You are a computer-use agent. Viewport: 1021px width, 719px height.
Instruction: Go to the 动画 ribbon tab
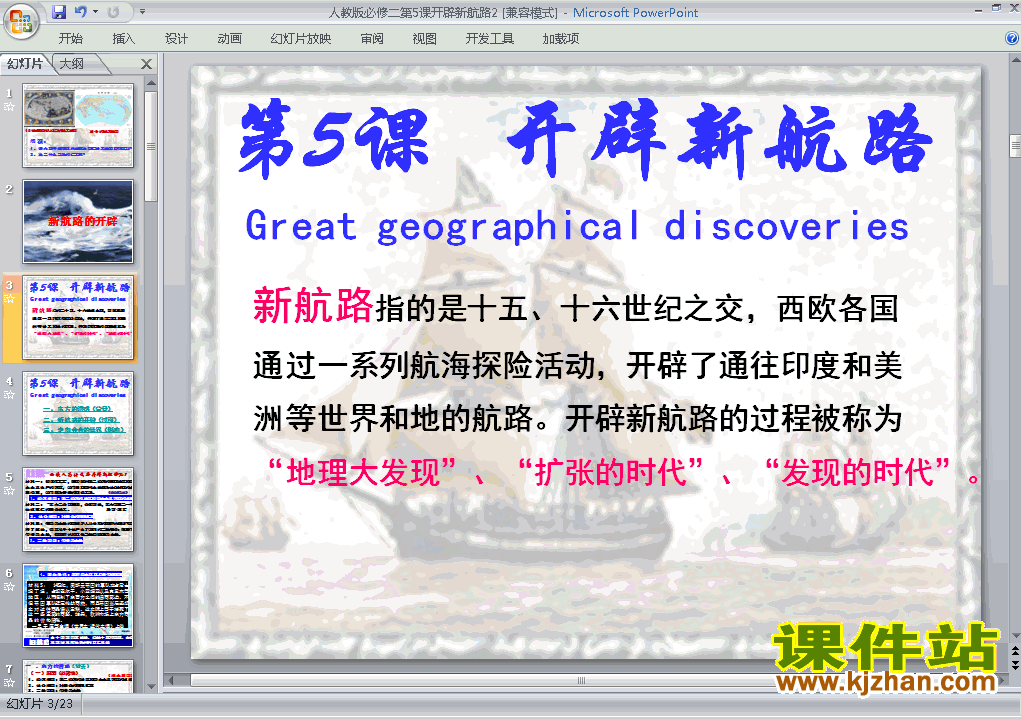tap(229, 38)
